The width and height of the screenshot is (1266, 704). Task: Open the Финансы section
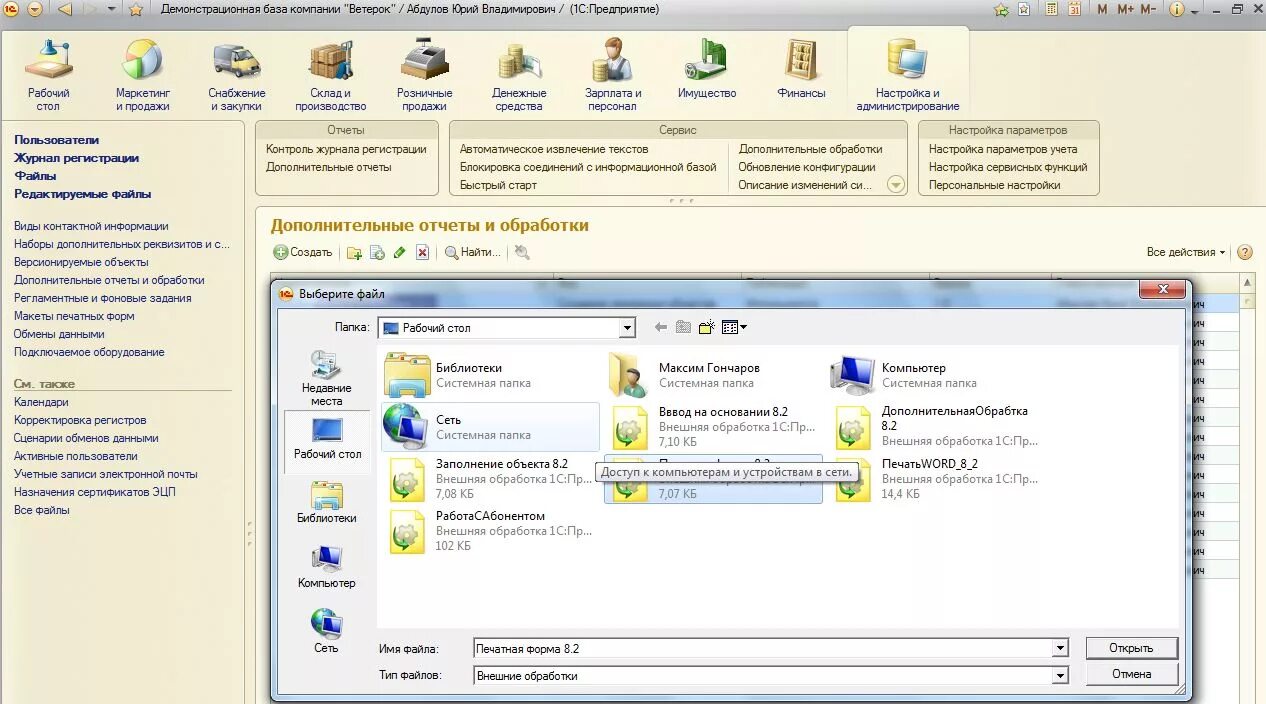[x=802, y=70]
